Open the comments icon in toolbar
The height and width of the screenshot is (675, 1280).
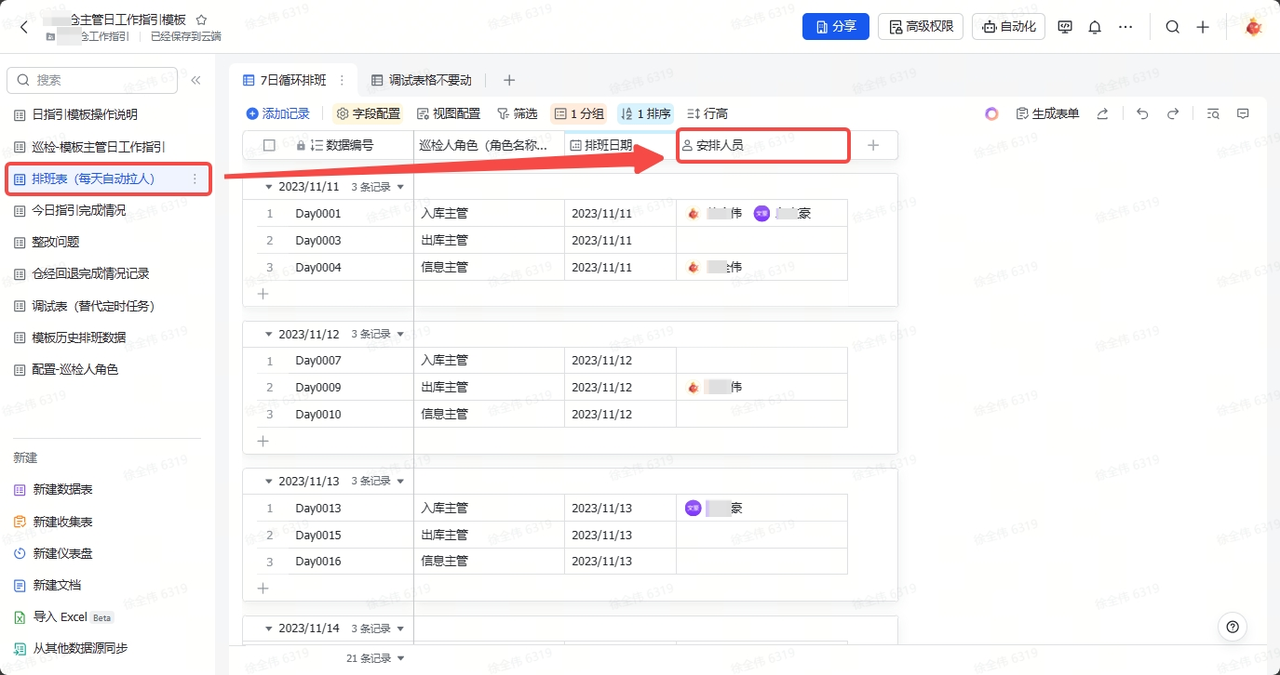click(x=1243, y=114)
